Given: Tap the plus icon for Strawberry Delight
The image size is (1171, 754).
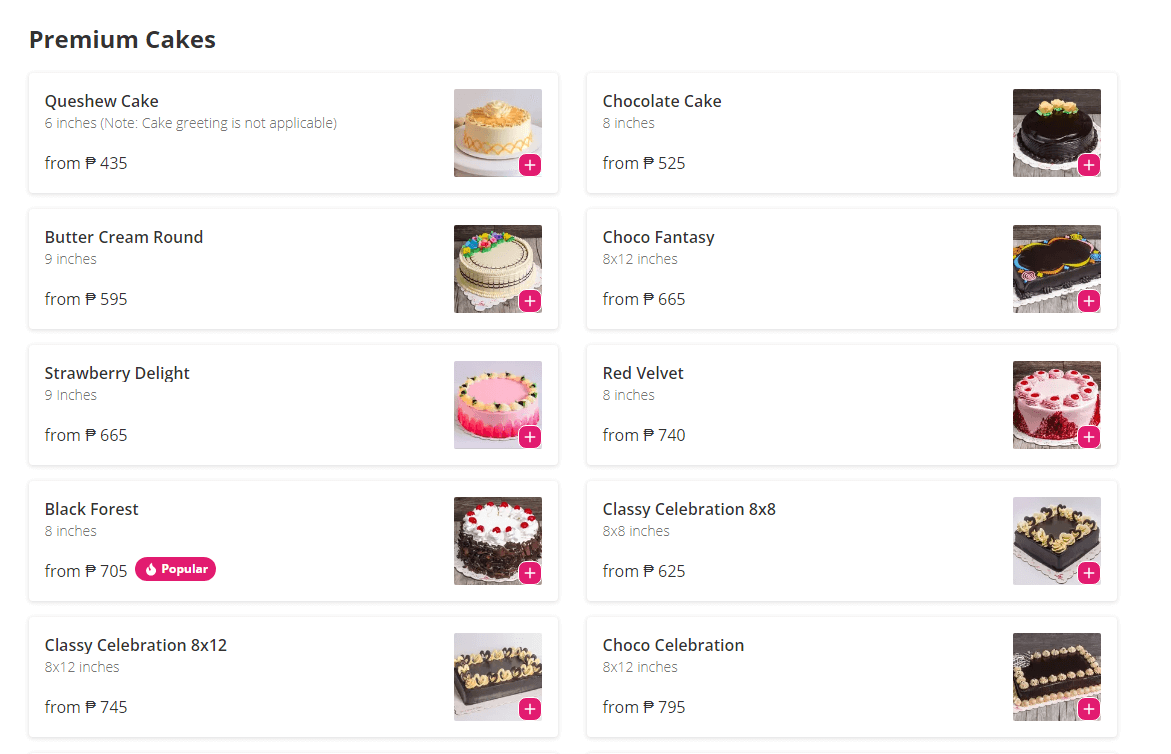Looking at the screenshot, I should [x=531, y=437].
